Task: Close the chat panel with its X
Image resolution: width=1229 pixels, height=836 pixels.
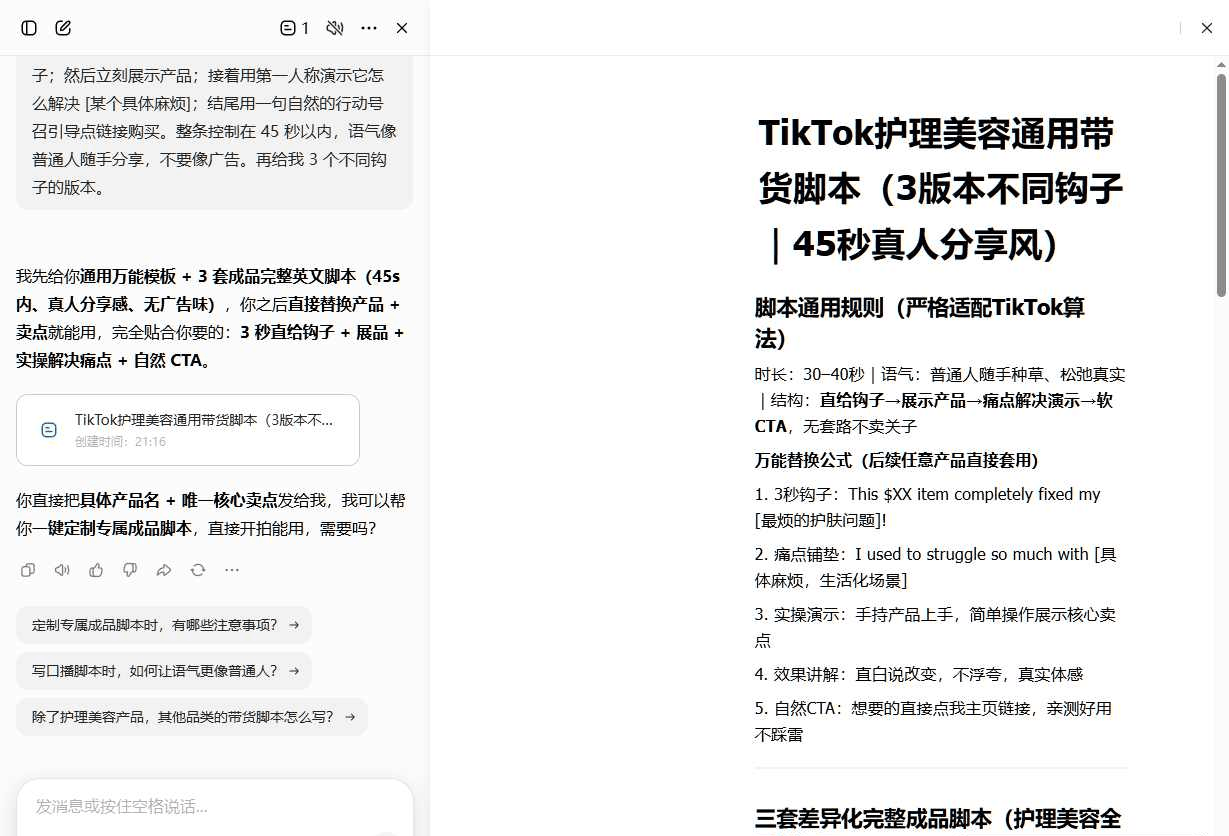Action: 402,28
